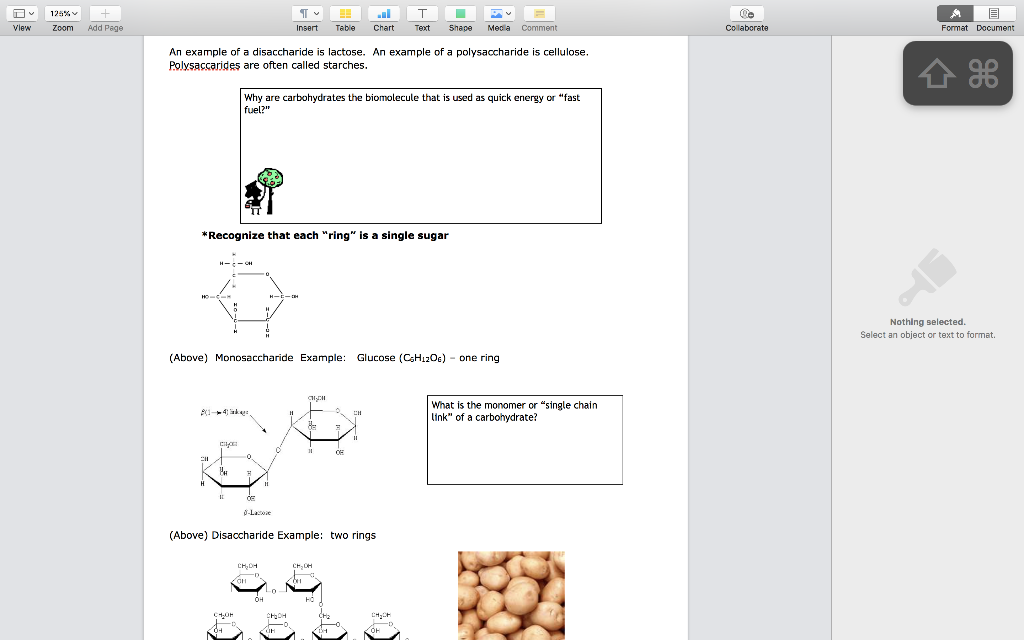
Task: Expand the View options chevron
Action: click(x=31, y=13)
